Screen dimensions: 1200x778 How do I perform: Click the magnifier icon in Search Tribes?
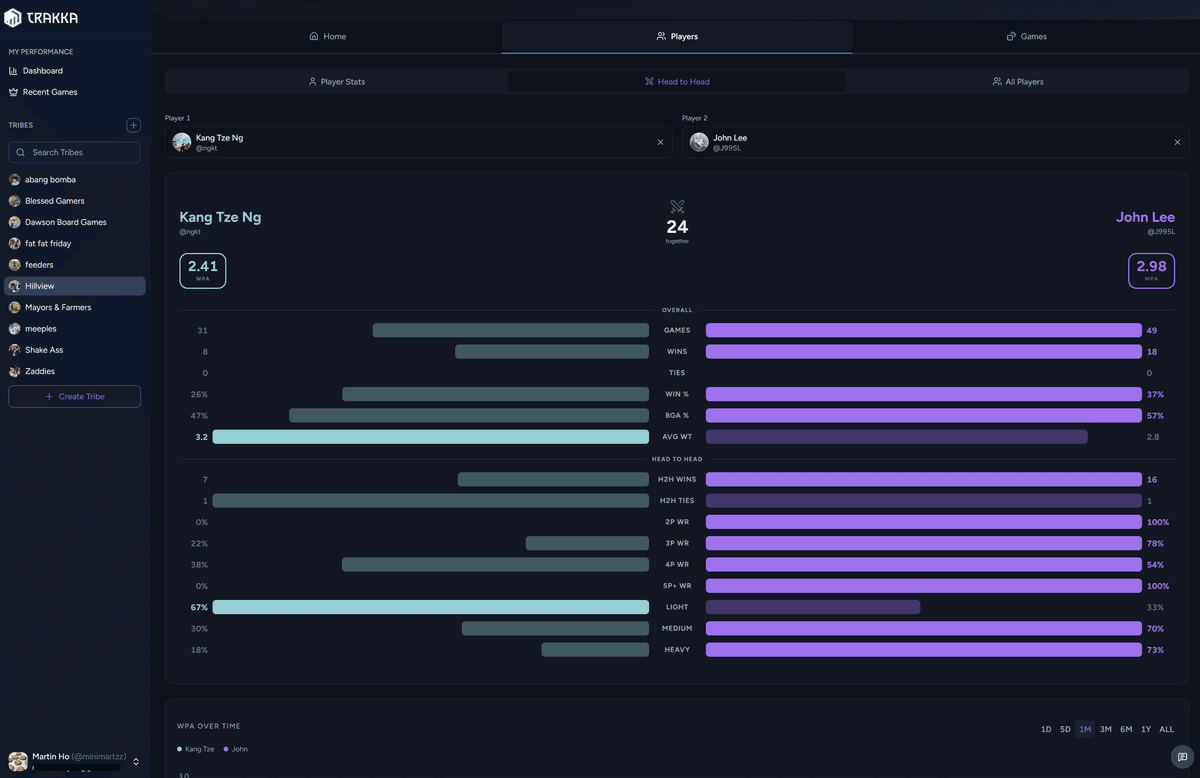point(21,152)
